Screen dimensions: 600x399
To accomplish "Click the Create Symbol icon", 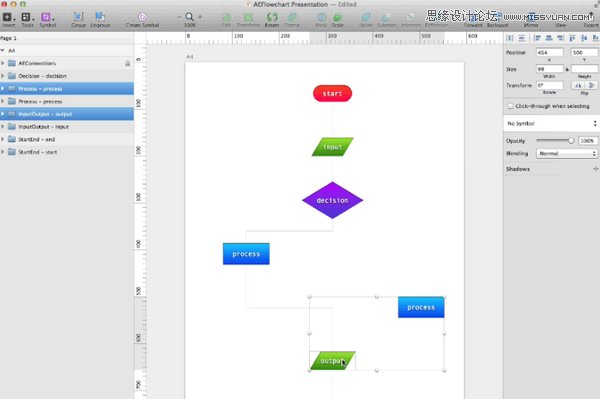I will (142, 17).
